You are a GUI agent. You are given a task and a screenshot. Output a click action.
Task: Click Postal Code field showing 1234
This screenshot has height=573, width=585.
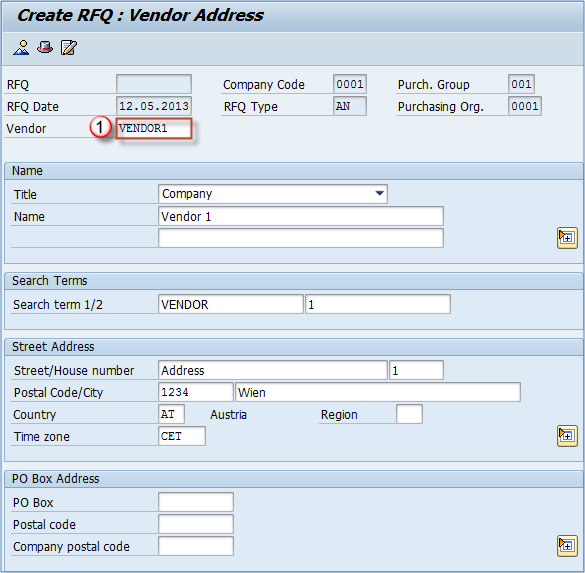coord(196,392)
